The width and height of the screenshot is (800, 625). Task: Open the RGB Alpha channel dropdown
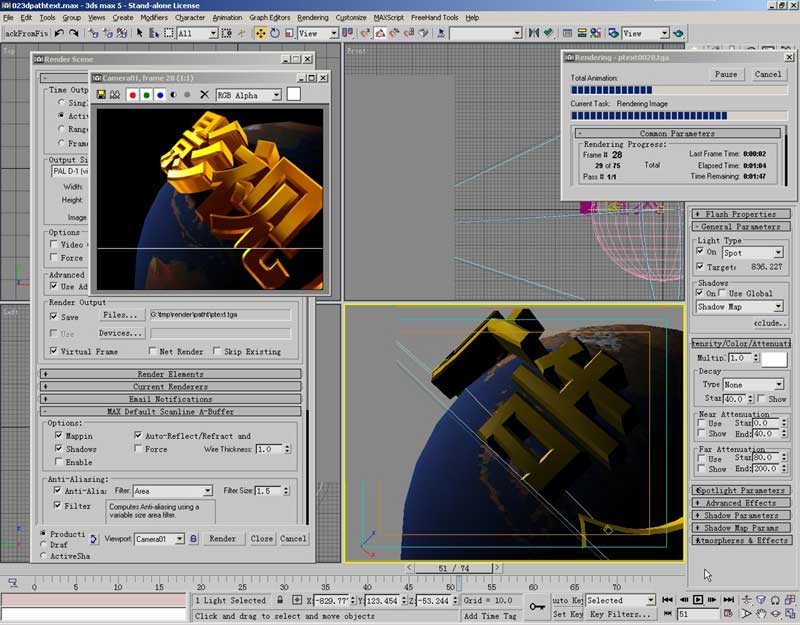(250, 95)
